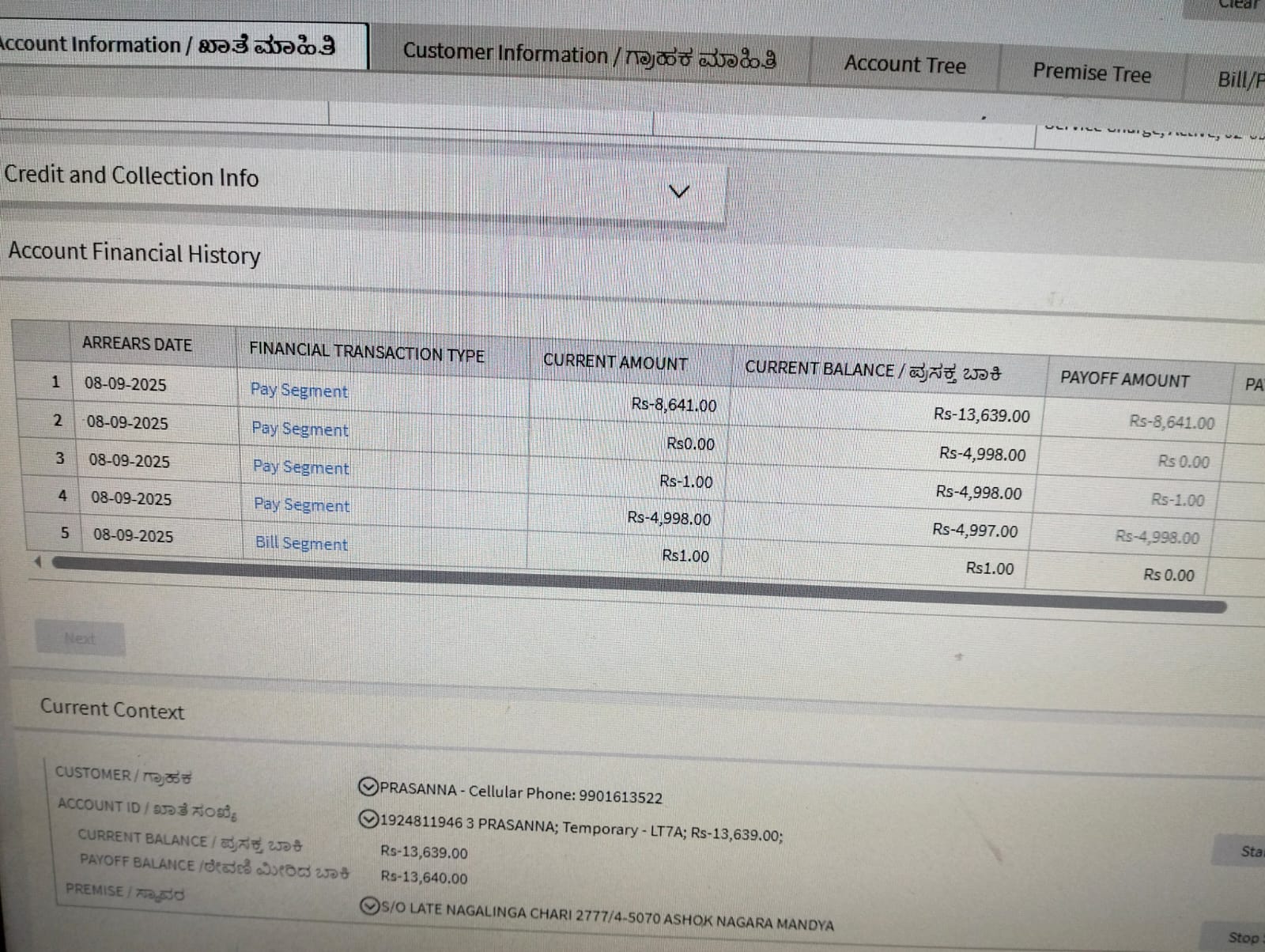Open Pay Segment link in row 1
The image size is (1265, 952).
click(x=299, y=390)
